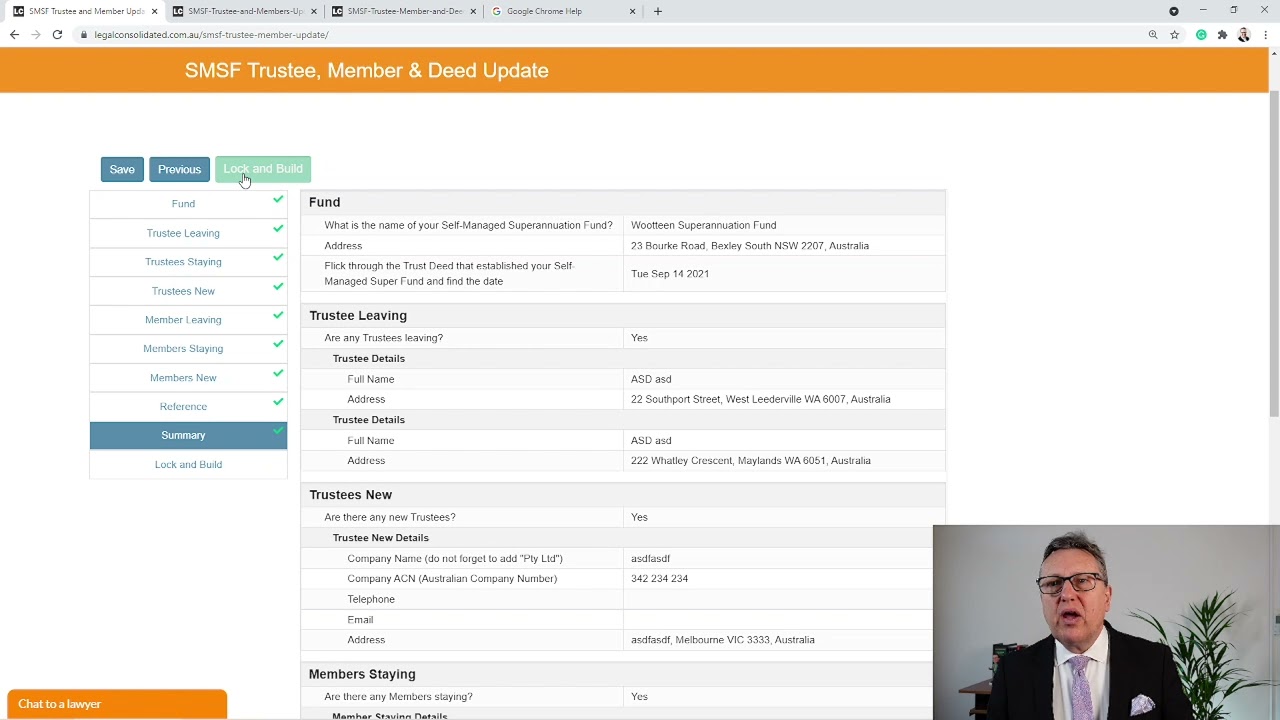This screenshot has width=1280, height=720.
Task: Open the Grammarly extension icon
Action: click(x=1201, y=35)
